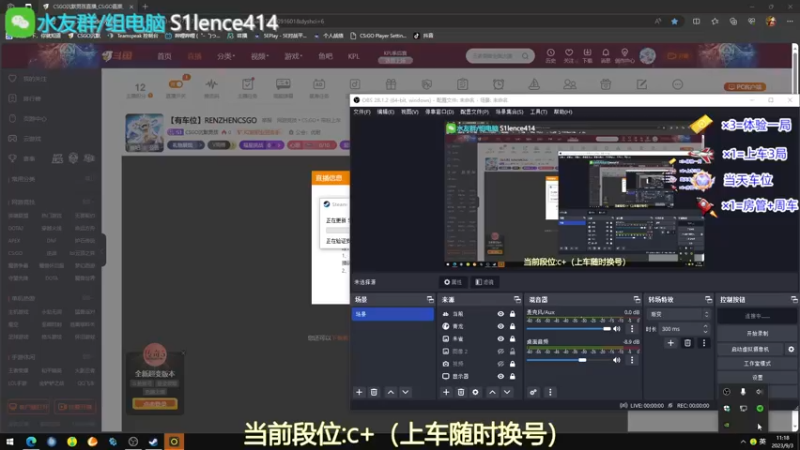This screenshot has height=450, width=800.
Task: Move source down in Sources toolbar
Action: click(x=507, y=392)
